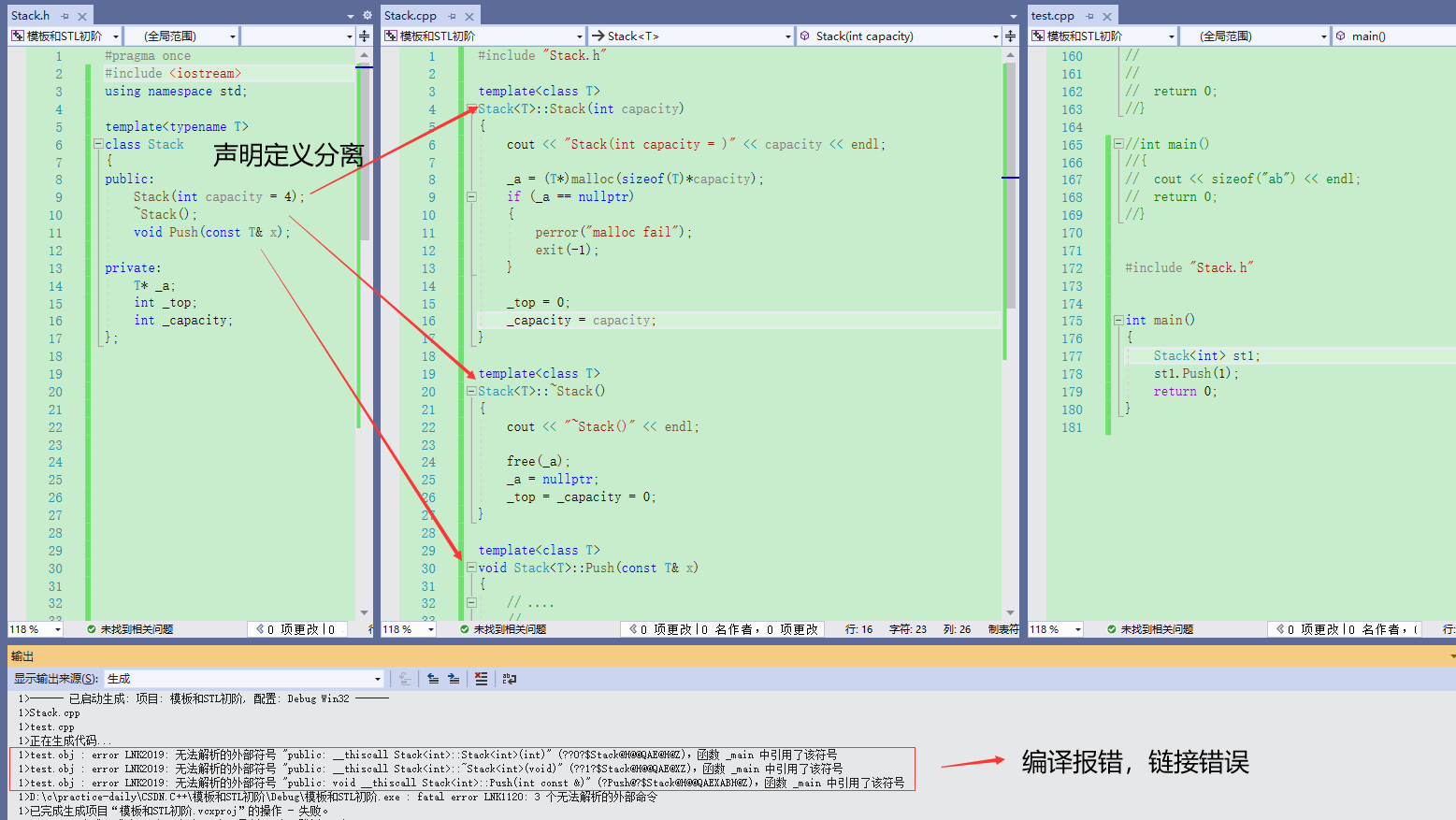The image size is (1456, 820).
Task: Collapse commented main on line 165
Action: (1118, 144)
